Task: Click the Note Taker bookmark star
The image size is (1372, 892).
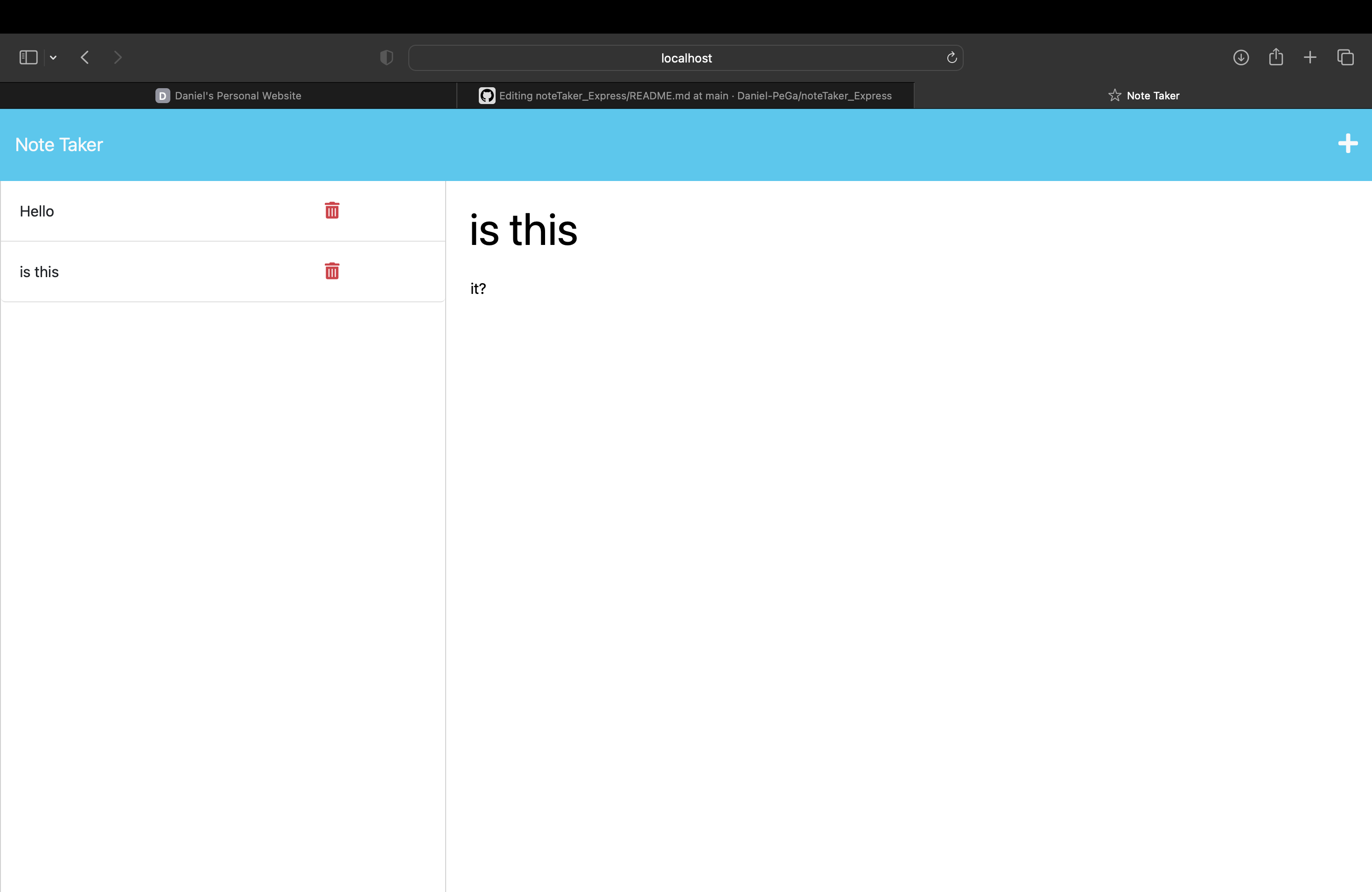Action: point(1114,95)
